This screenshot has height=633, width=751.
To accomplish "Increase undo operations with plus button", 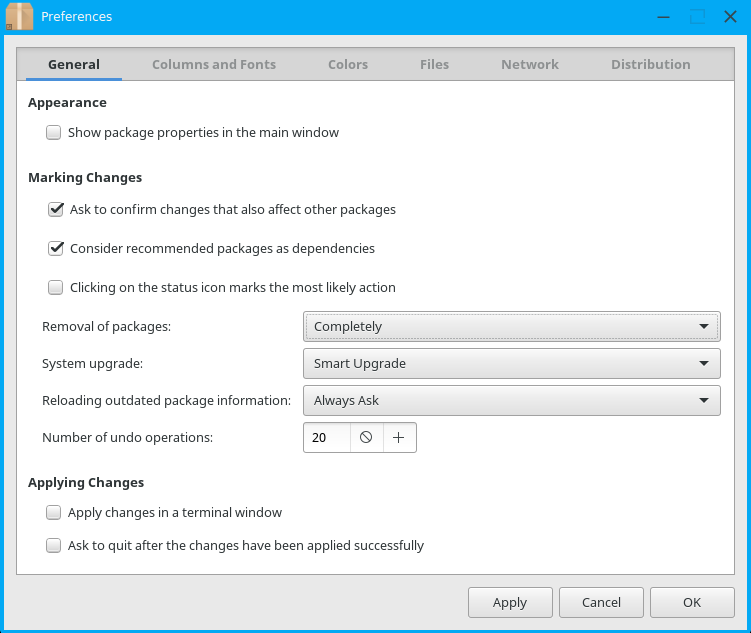I will [399, 438].
